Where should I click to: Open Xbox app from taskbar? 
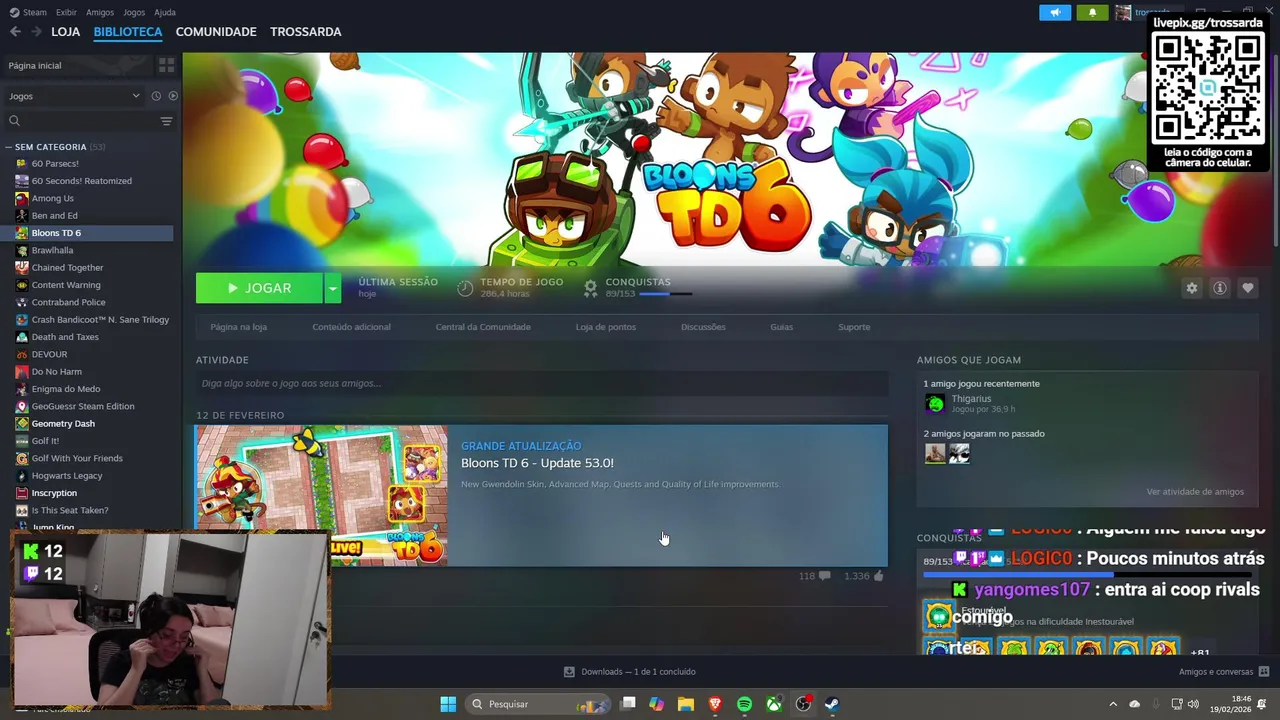(774, 704)
